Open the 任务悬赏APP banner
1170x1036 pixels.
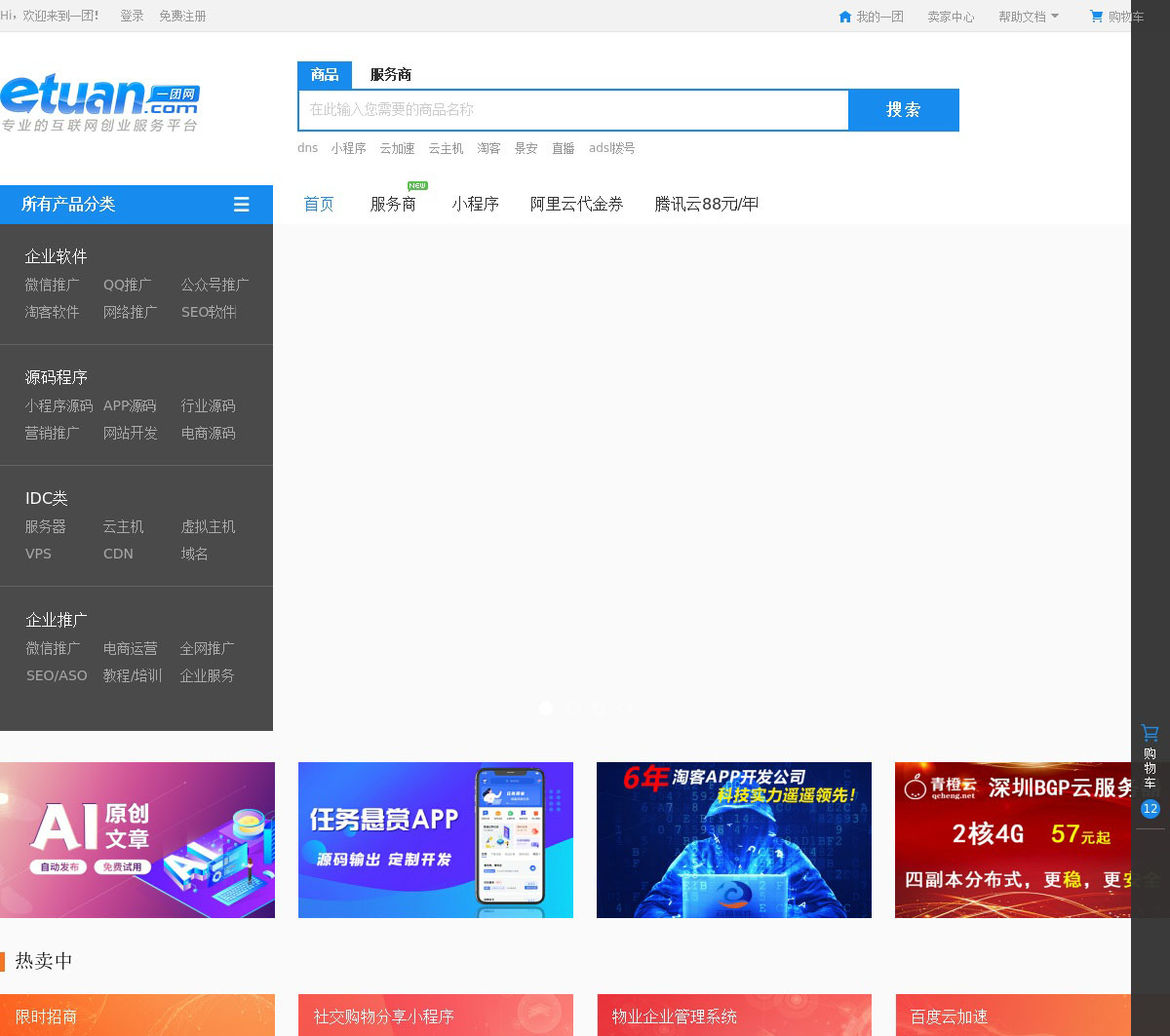coord(435,839)
